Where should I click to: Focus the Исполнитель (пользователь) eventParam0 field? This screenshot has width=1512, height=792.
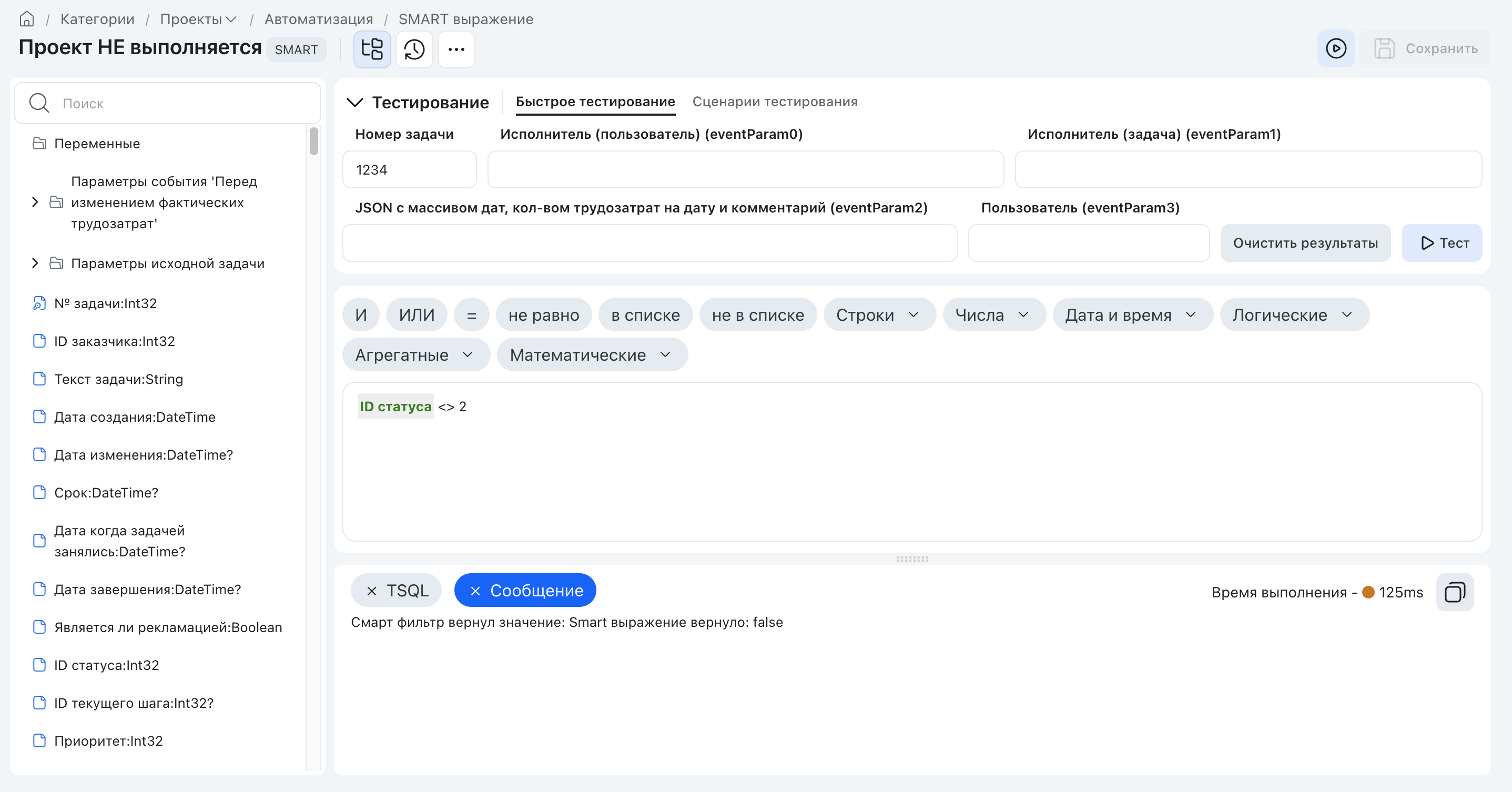coord(745,169)
